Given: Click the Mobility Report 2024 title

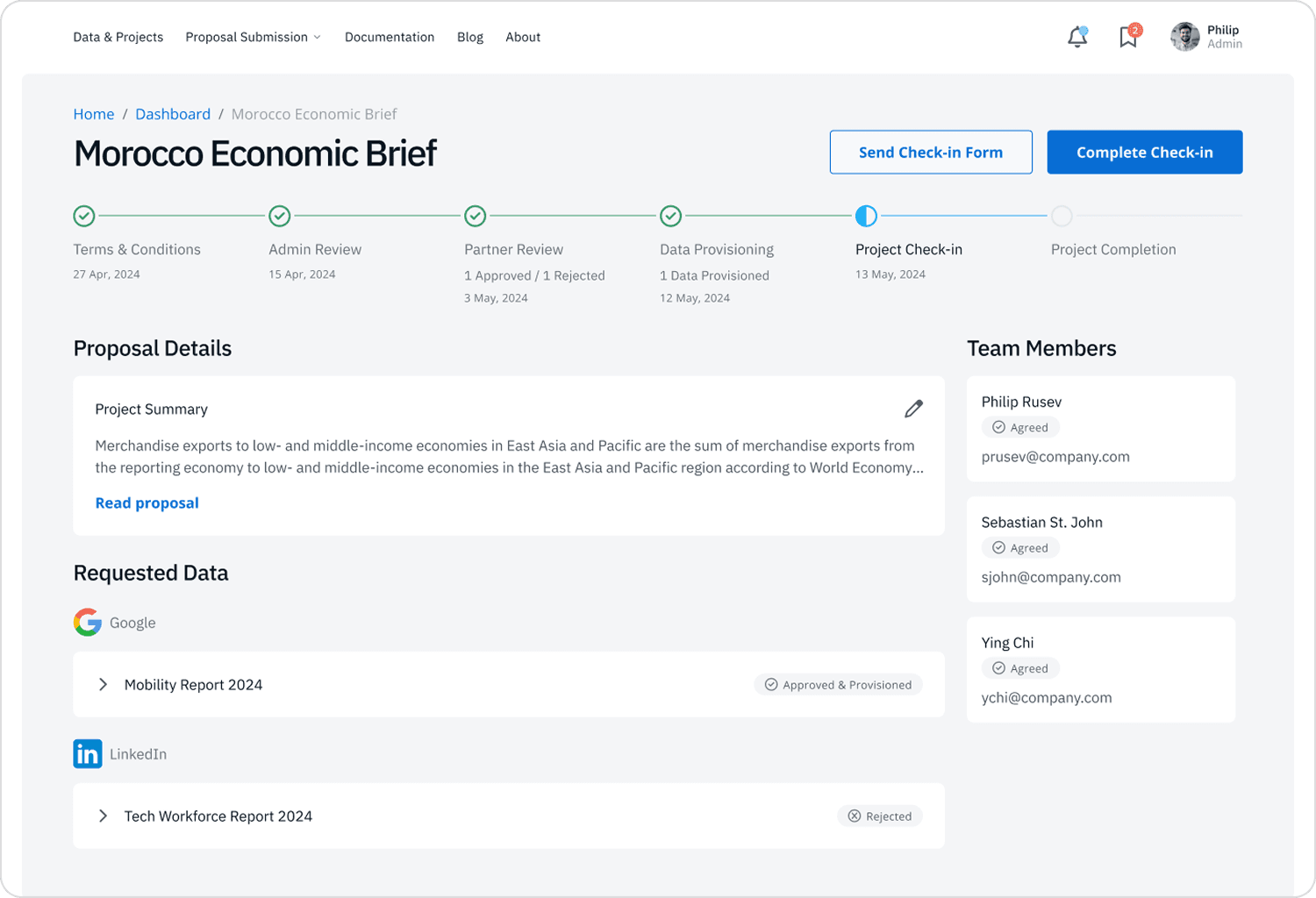Looking at the screenshot, I should click(193, 685).
